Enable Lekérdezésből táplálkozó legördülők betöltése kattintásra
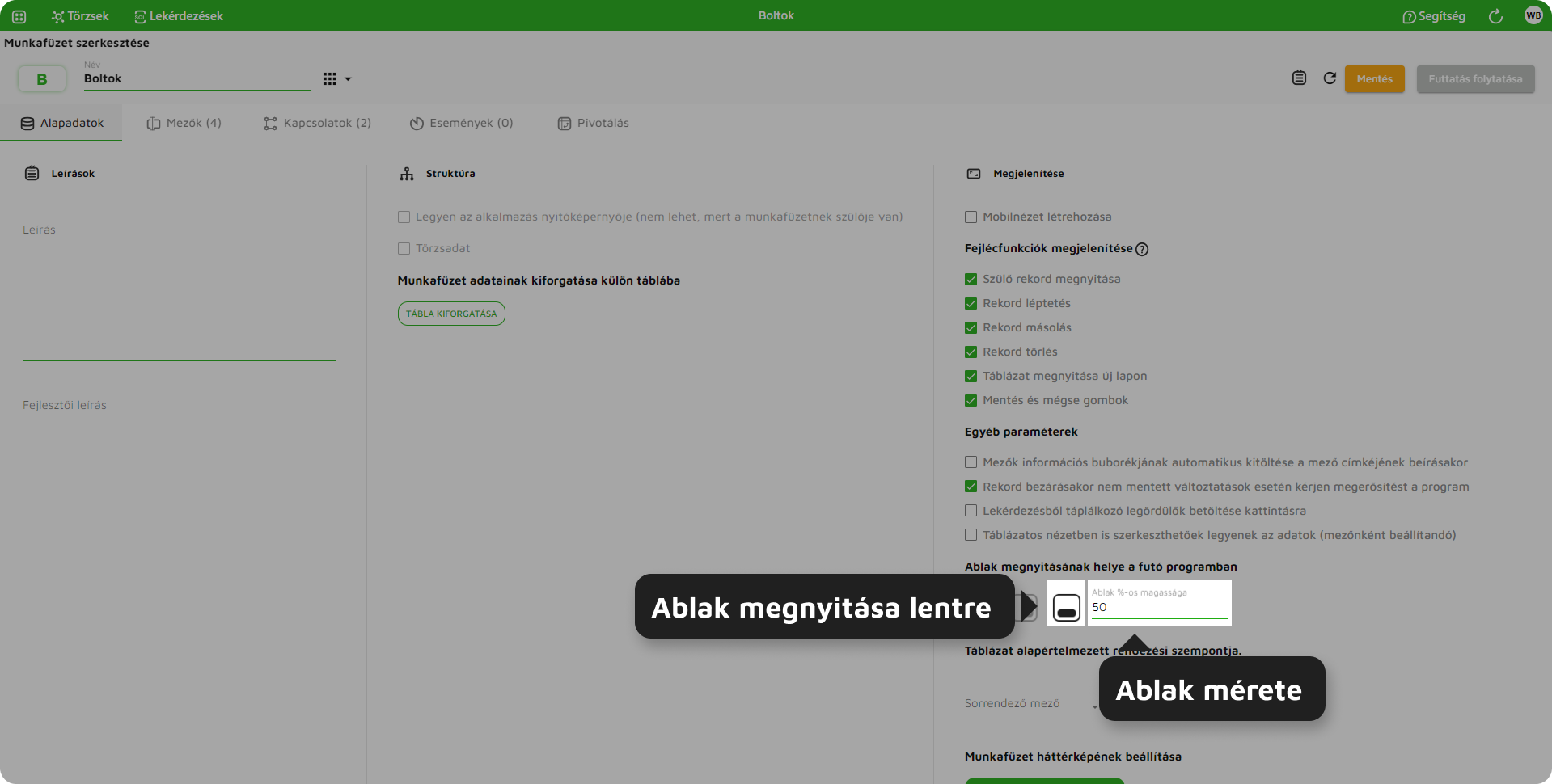 coord(971,511)
